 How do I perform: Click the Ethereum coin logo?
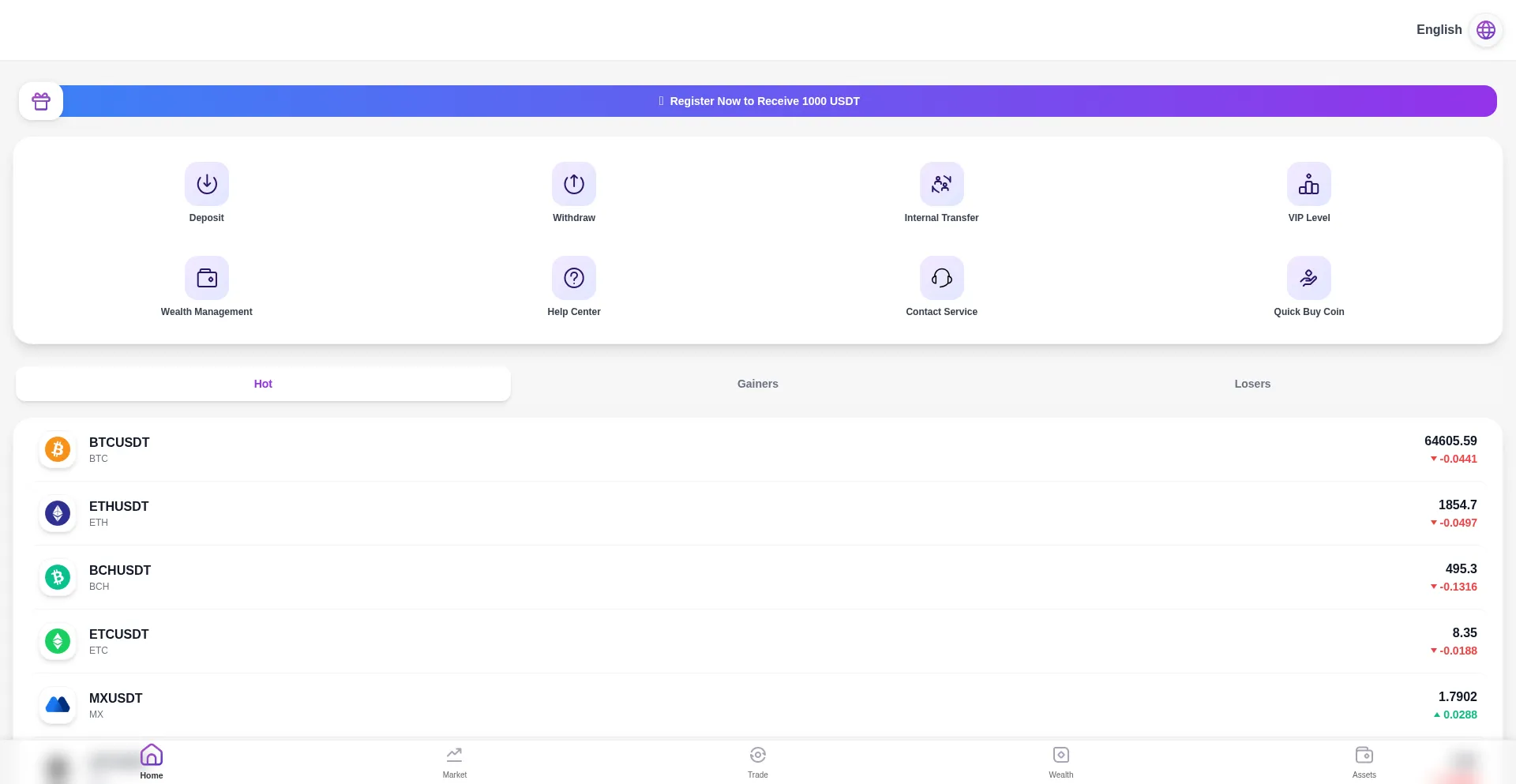point(58,513)
